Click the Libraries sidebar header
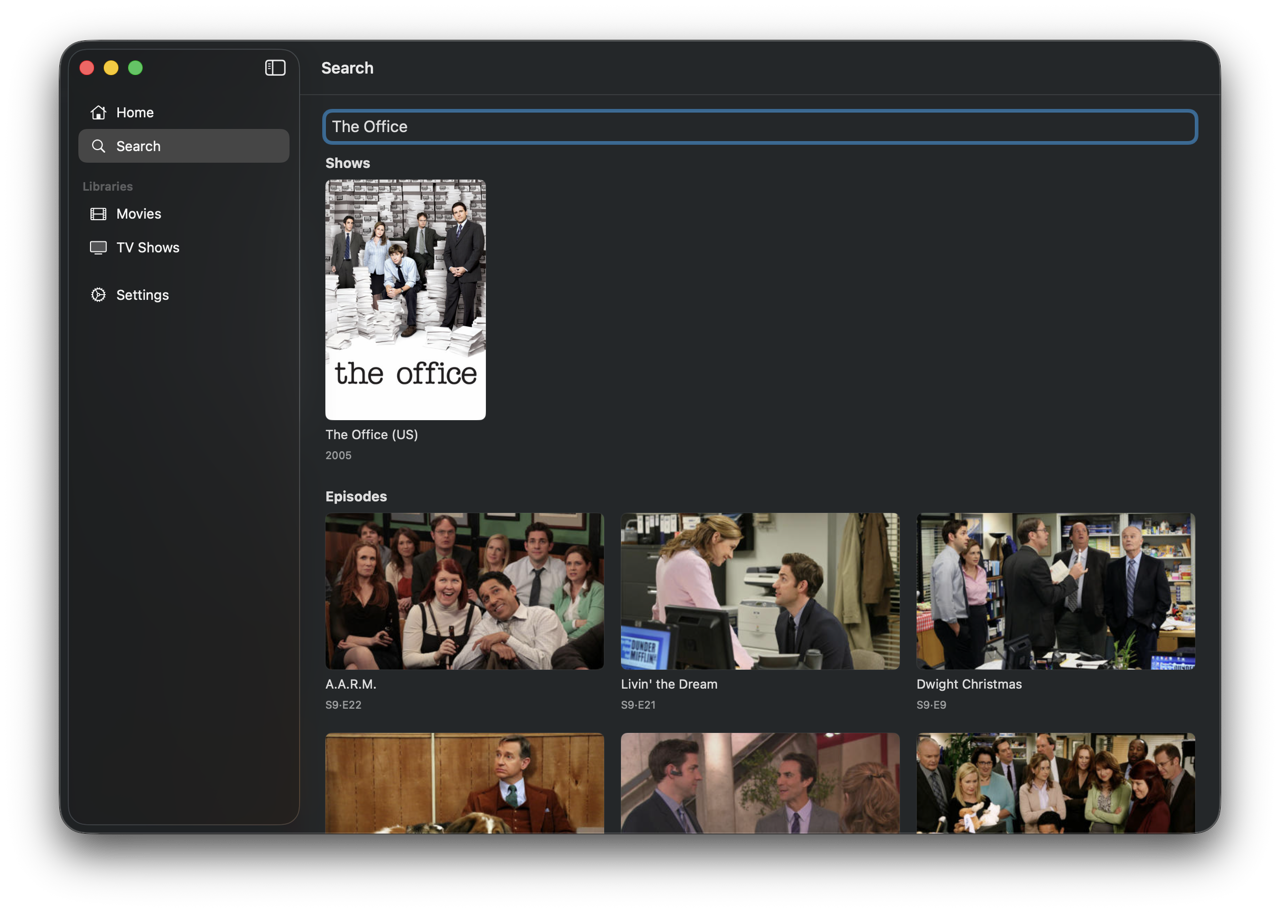This screenshot has width=1280, height=912. [107, 186]
